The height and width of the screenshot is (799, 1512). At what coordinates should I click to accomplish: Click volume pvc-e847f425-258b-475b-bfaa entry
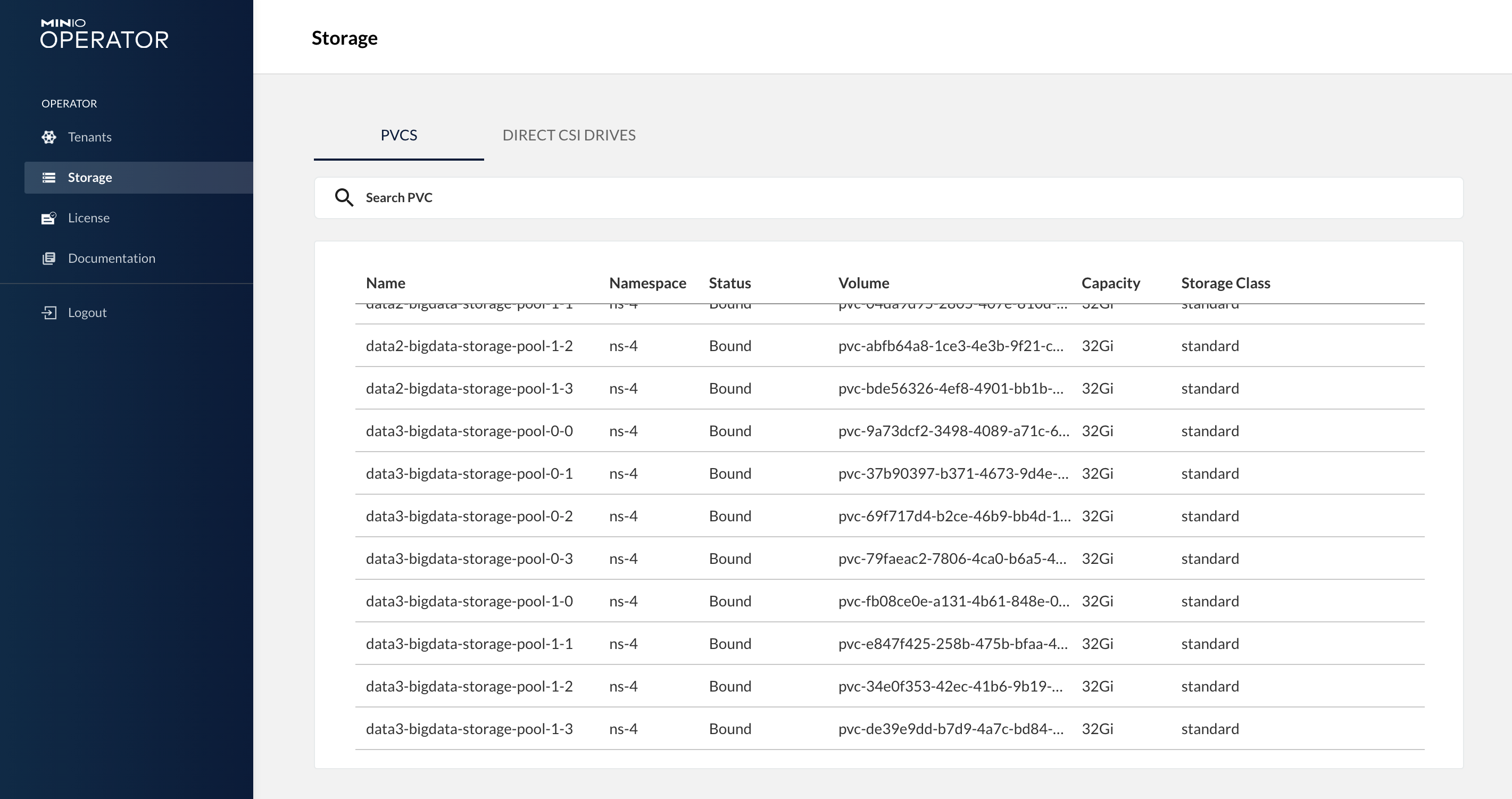pos(952,644)
